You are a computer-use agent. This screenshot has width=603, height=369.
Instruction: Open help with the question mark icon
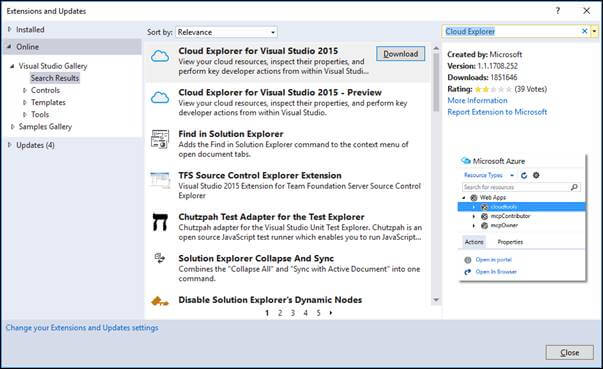558,11
